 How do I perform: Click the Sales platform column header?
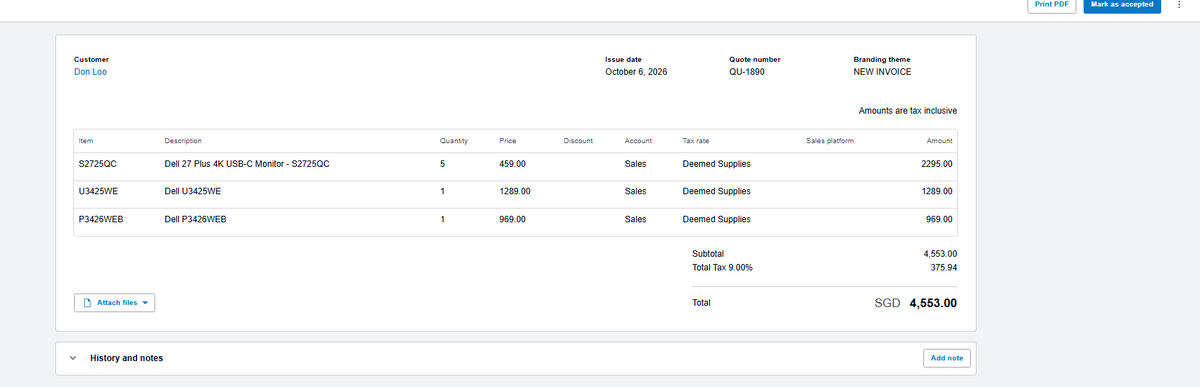tap(830, 141)
